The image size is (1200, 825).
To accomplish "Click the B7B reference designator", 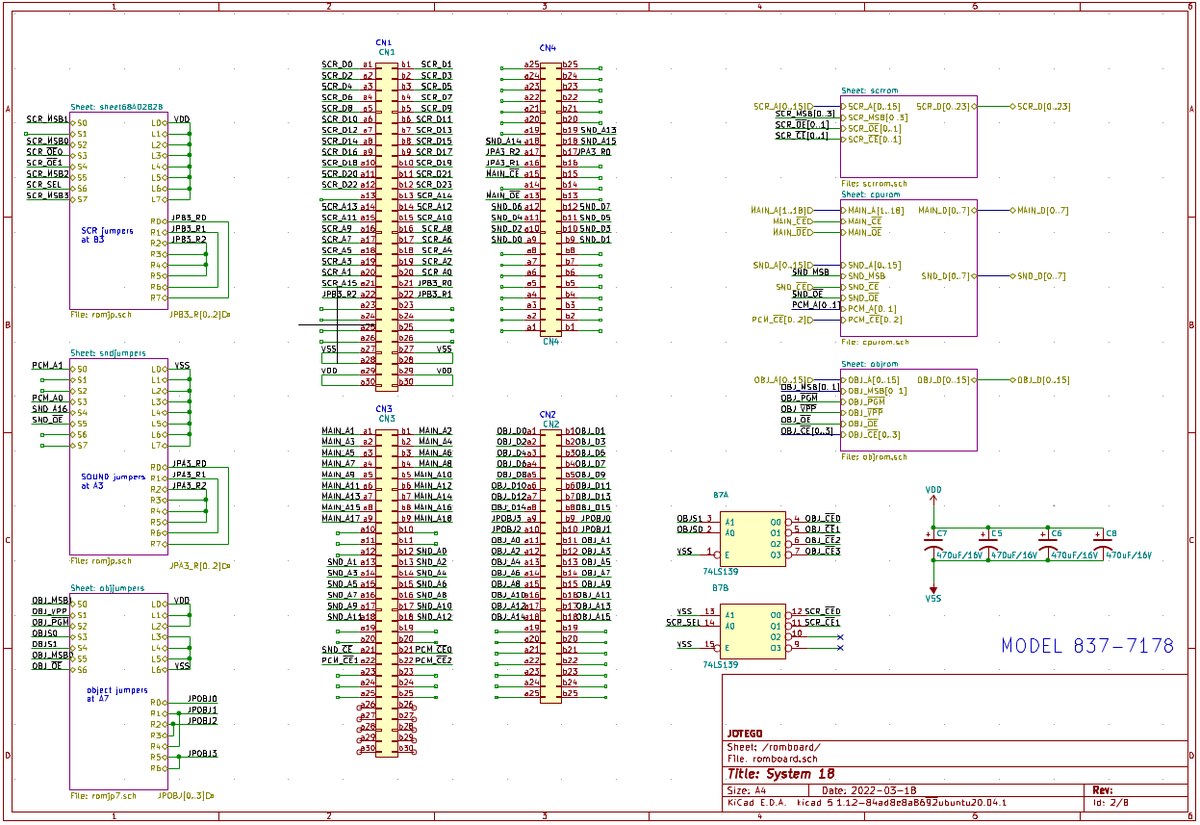I will click(720, 587).
